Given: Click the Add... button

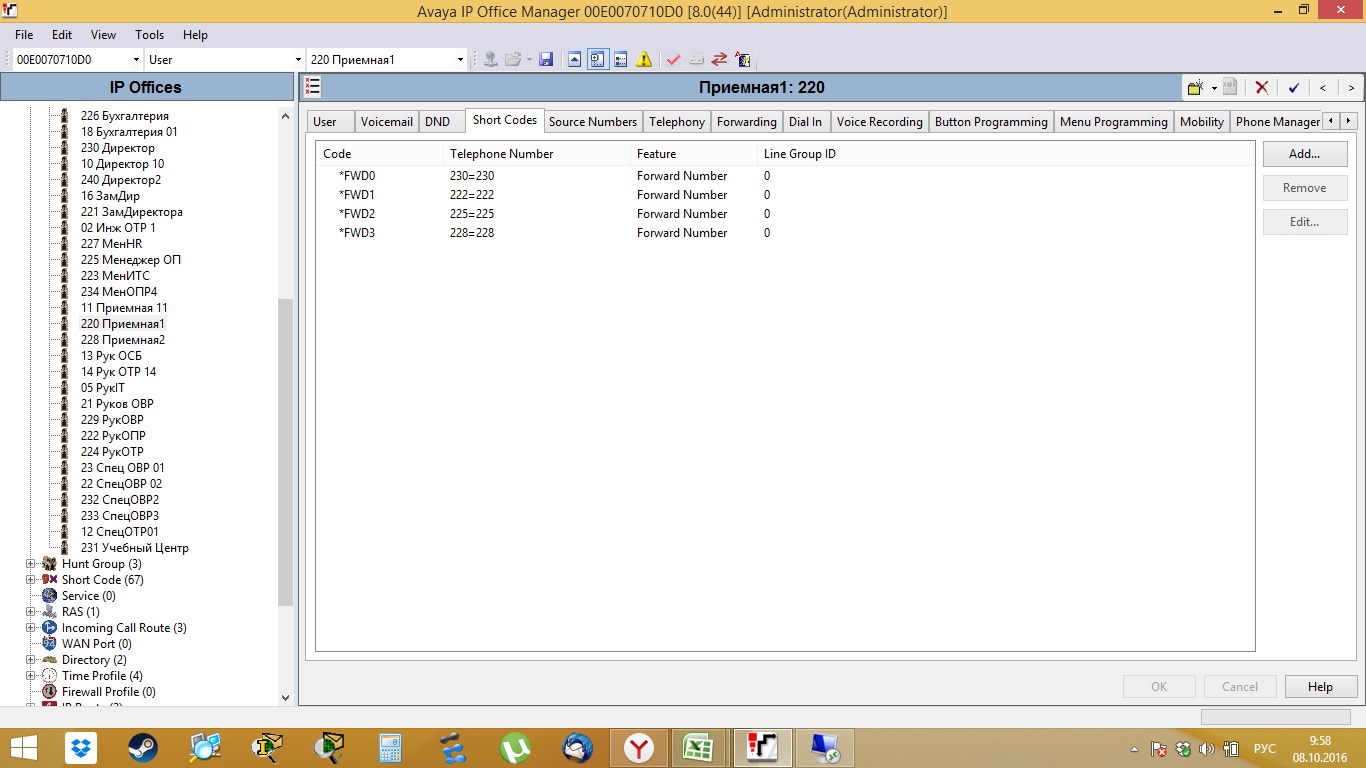Looking at the screenshot, I should point(1305,154).
